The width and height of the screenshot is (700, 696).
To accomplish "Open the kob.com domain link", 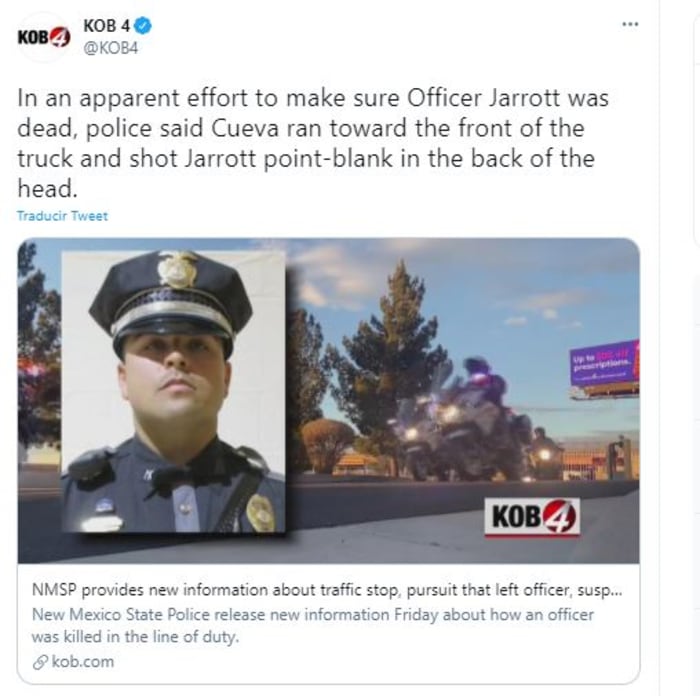I will (83, 661).
